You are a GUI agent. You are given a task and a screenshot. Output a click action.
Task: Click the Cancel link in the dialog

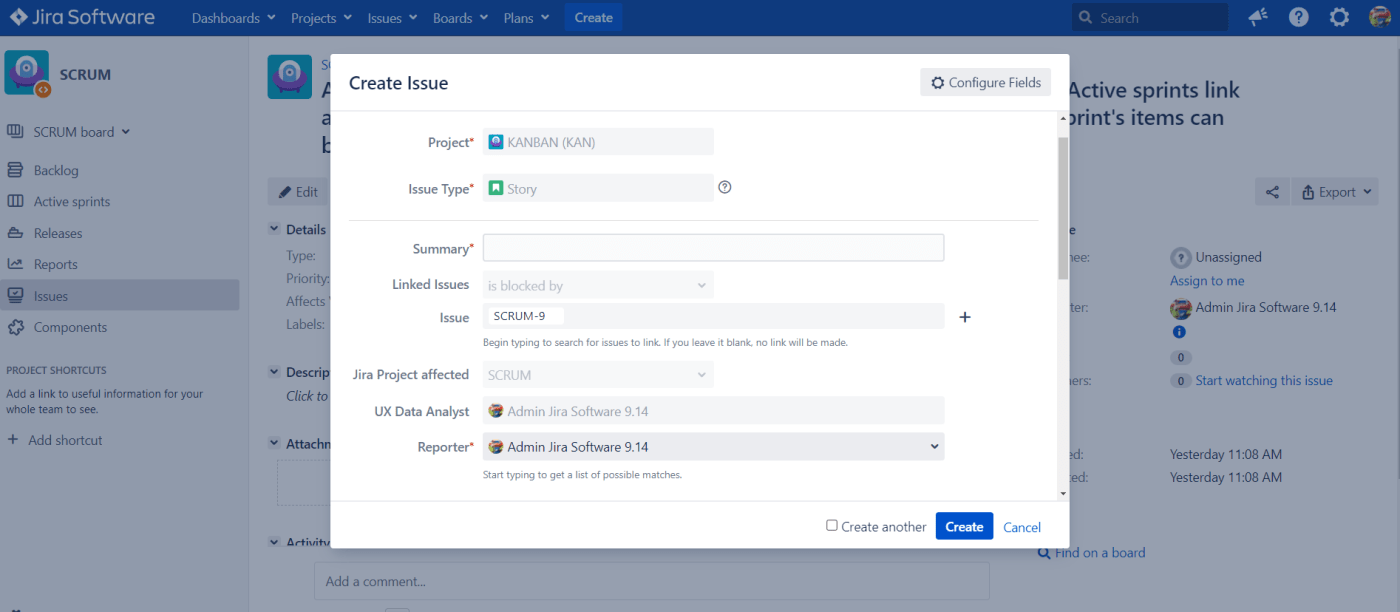1022,527
